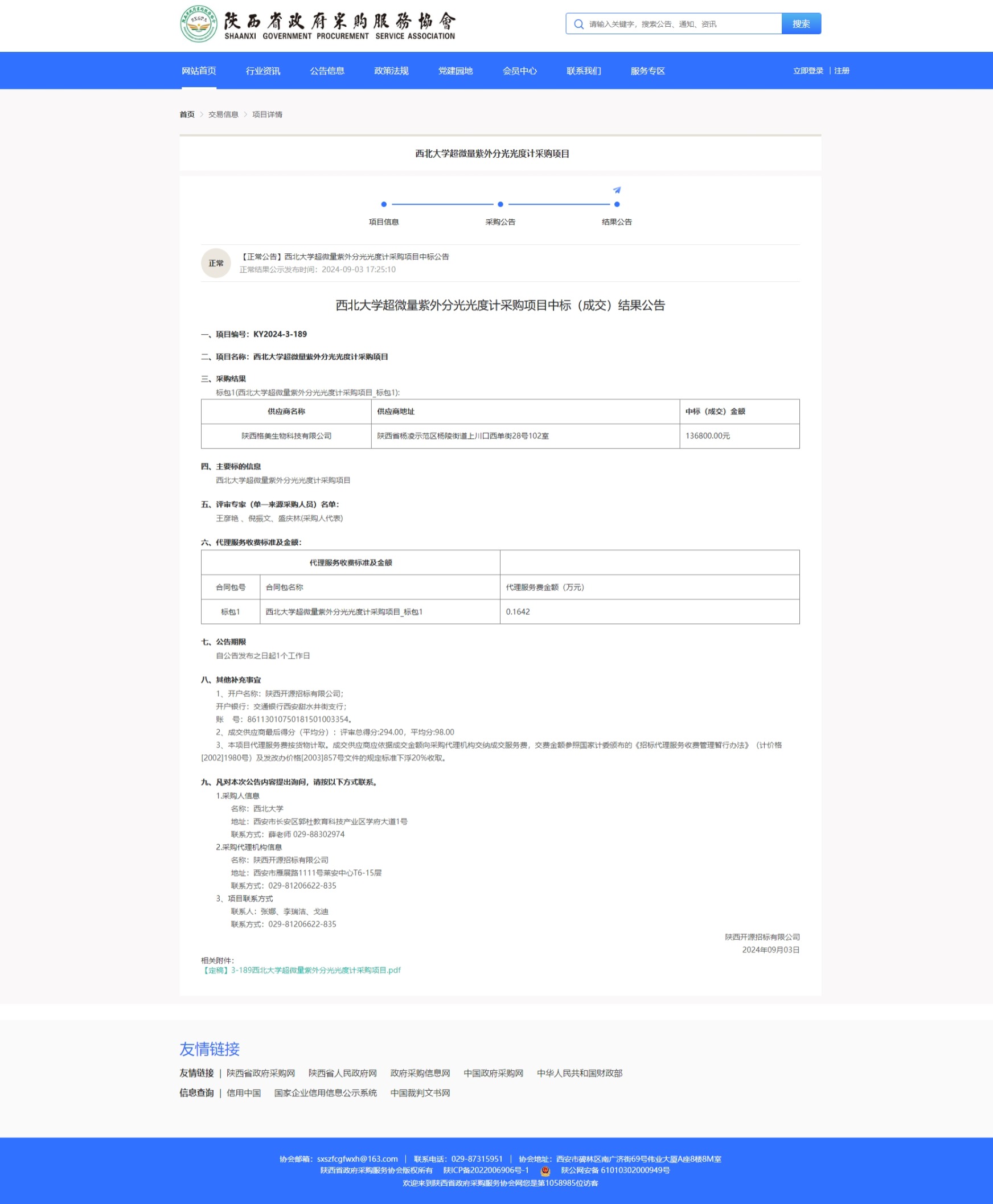The height and width of the screenshot is (1204, 993).
Task: Go to 交易信息 in breadcrumb
Action: coord(223,114)
